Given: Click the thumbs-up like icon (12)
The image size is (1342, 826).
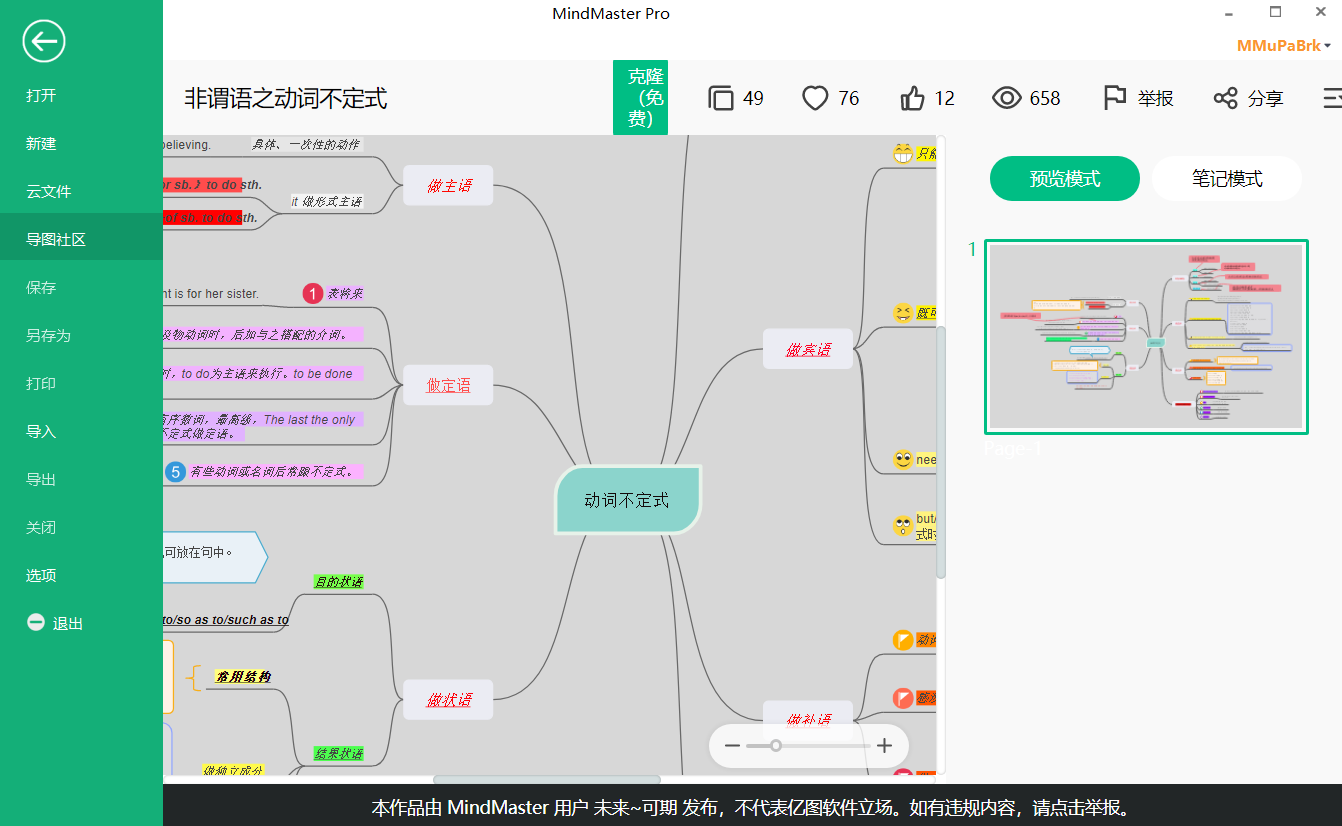Looking at the screenshot, I should click(913, 98).
